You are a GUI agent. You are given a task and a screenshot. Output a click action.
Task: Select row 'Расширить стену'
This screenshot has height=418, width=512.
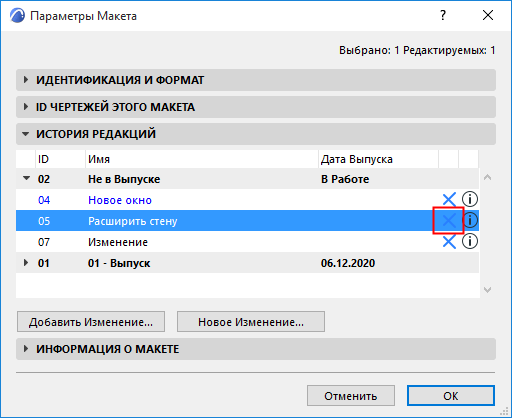click(247, 221)
